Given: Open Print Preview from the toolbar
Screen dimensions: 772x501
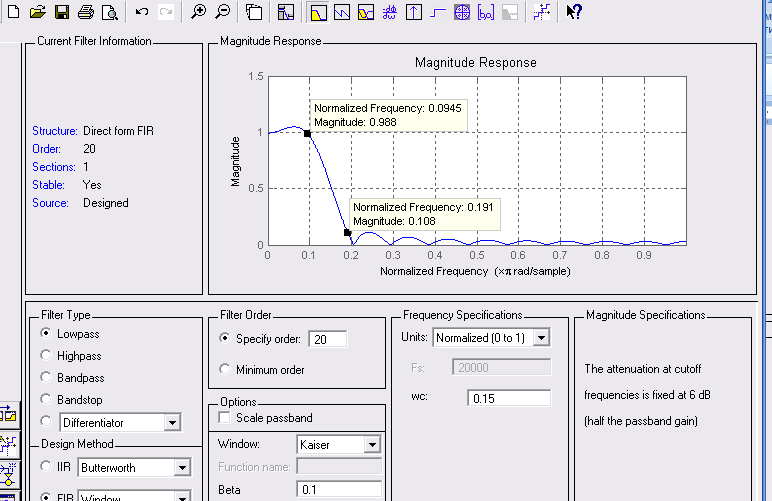Looking at the screenshot, I should tap(109, 12).
